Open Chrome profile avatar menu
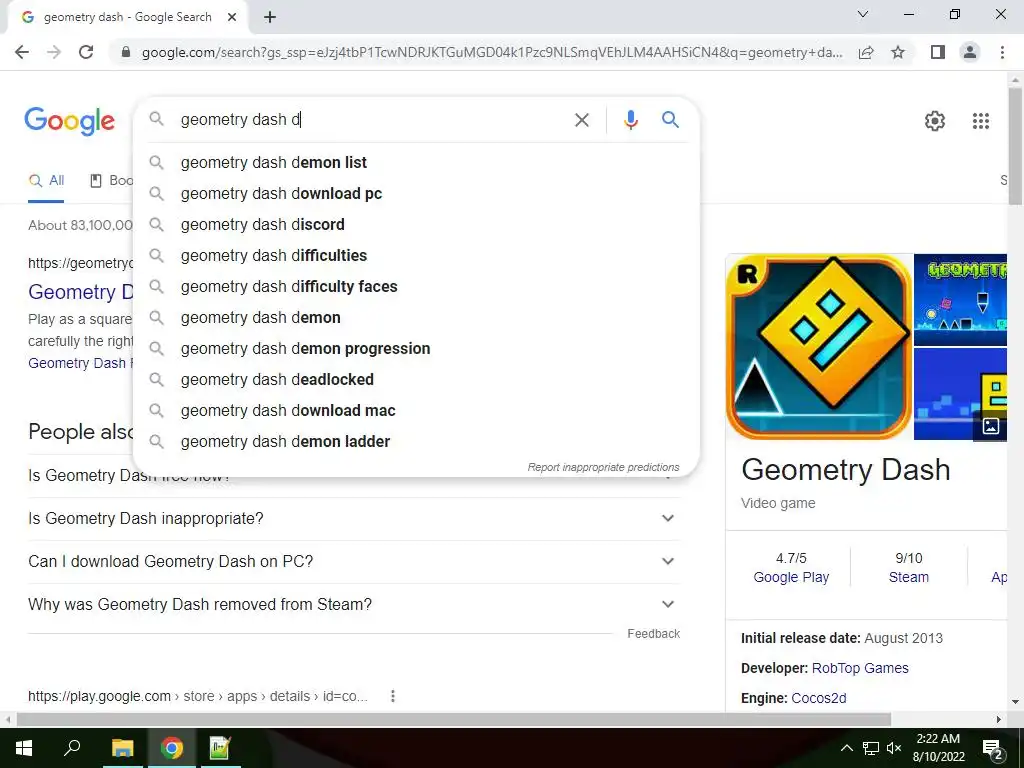This screenshot has height=768, width=1024. coord(970,52)
